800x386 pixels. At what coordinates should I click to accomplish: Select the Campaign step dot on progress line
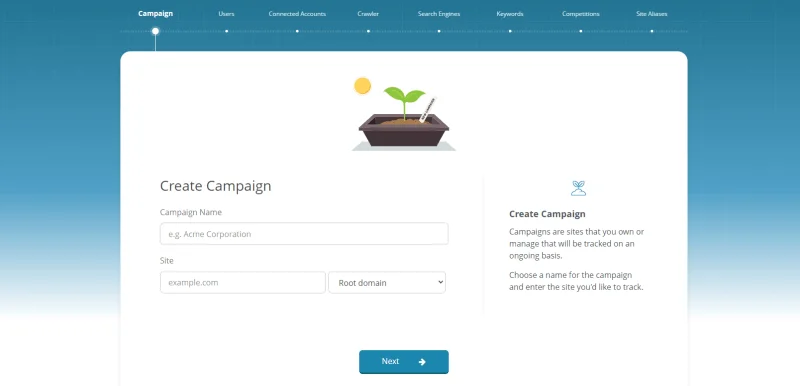tap(155, 31)
